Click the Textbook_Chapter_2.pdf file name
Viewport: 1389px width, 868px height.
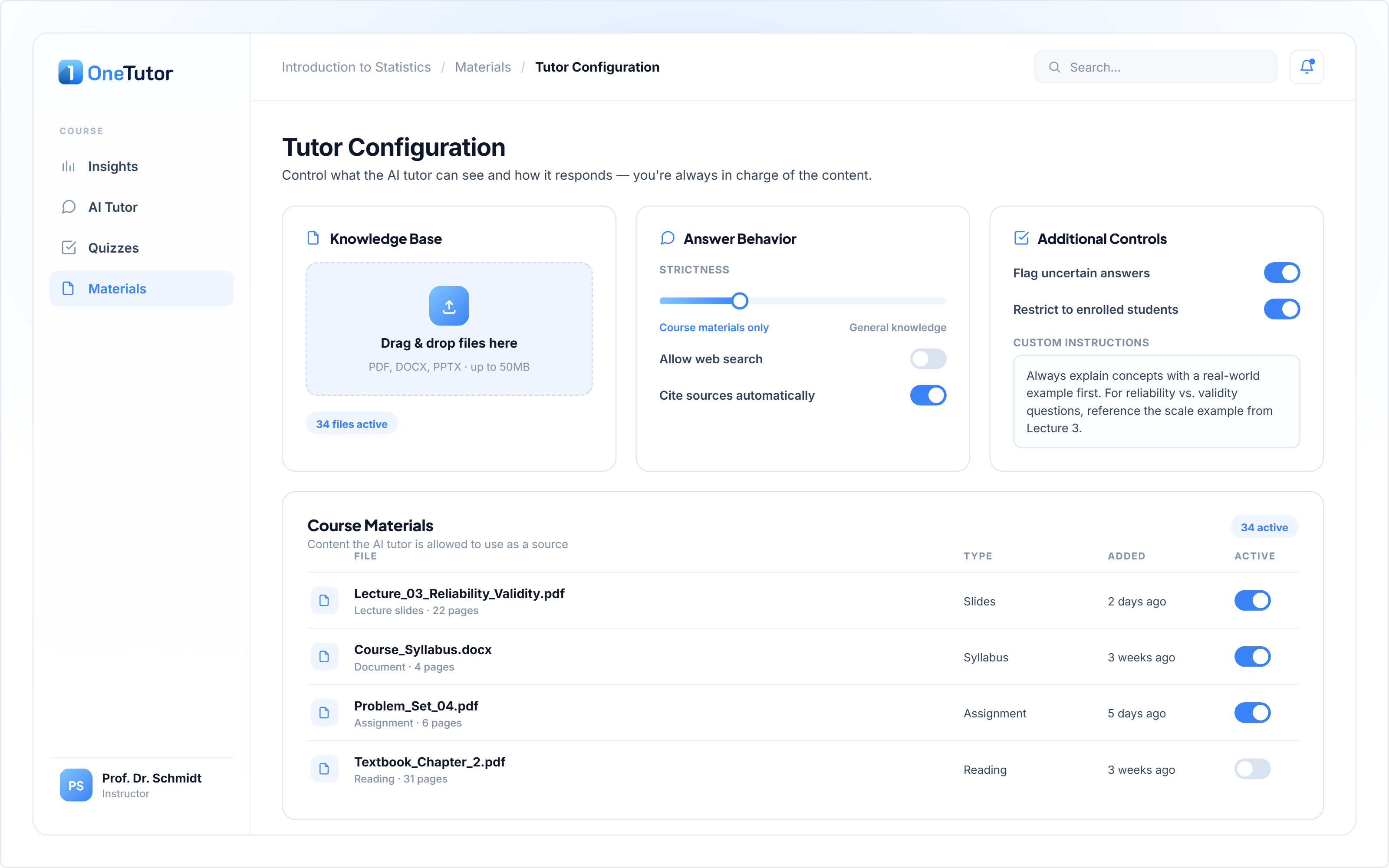pyautogui.click(x=429, y=762)
